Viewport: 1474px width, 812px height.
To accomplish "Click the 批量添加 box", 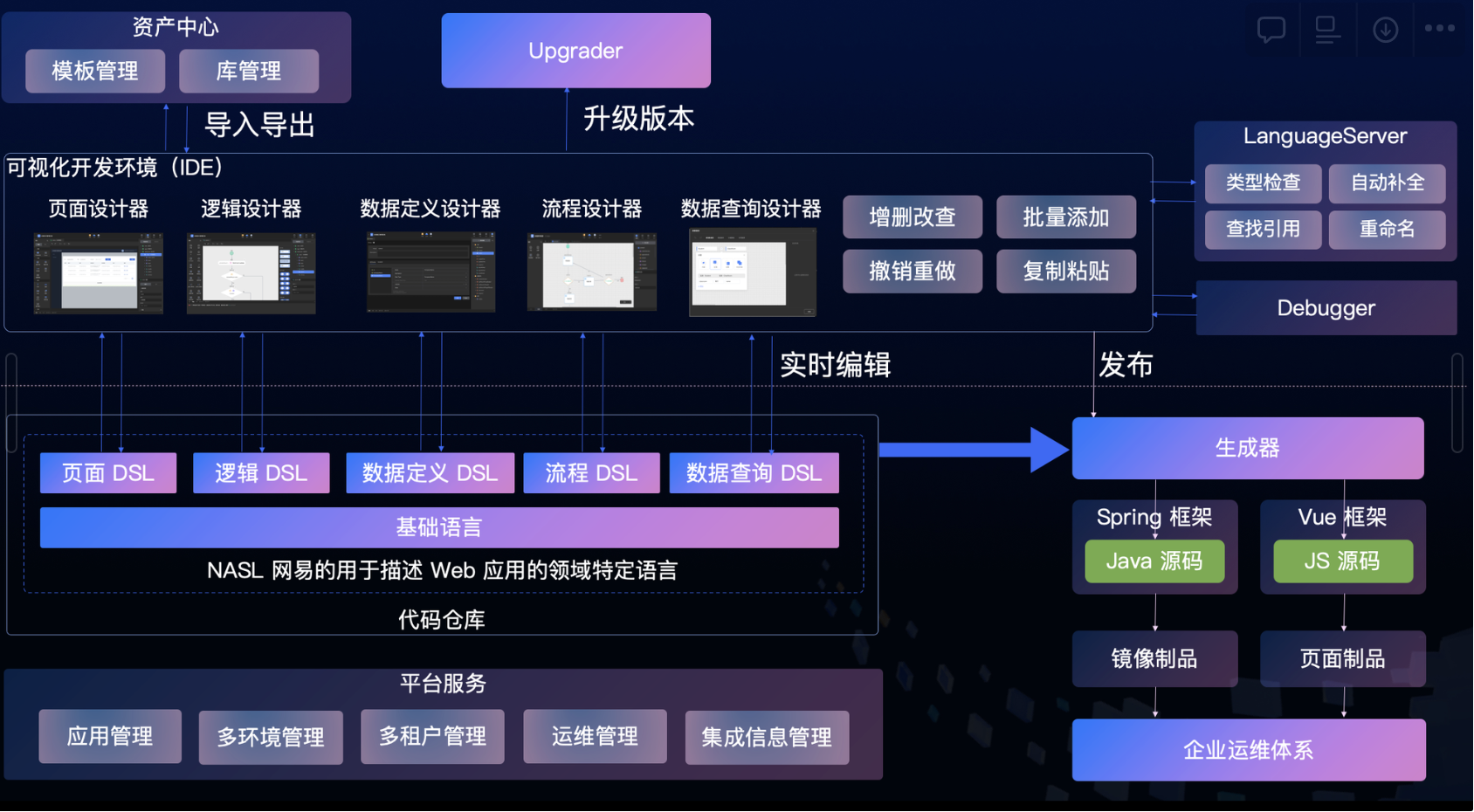I will (x=1066, y=217).
